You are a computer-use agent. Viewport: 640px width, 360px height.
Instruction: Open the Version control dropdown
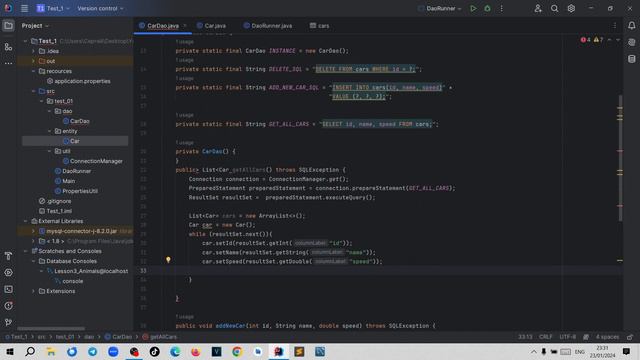(100, 8)
